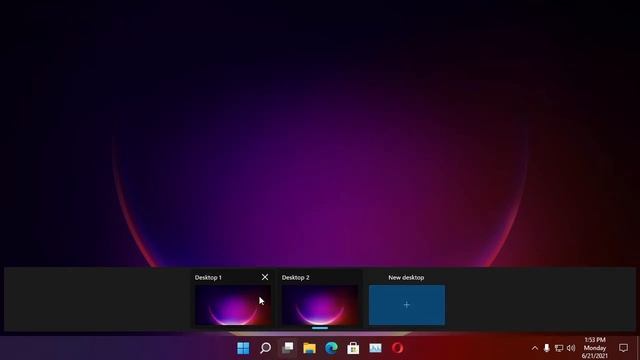Open the volume control icon
The width and height of the screenshot is (640, 360).
571,348
